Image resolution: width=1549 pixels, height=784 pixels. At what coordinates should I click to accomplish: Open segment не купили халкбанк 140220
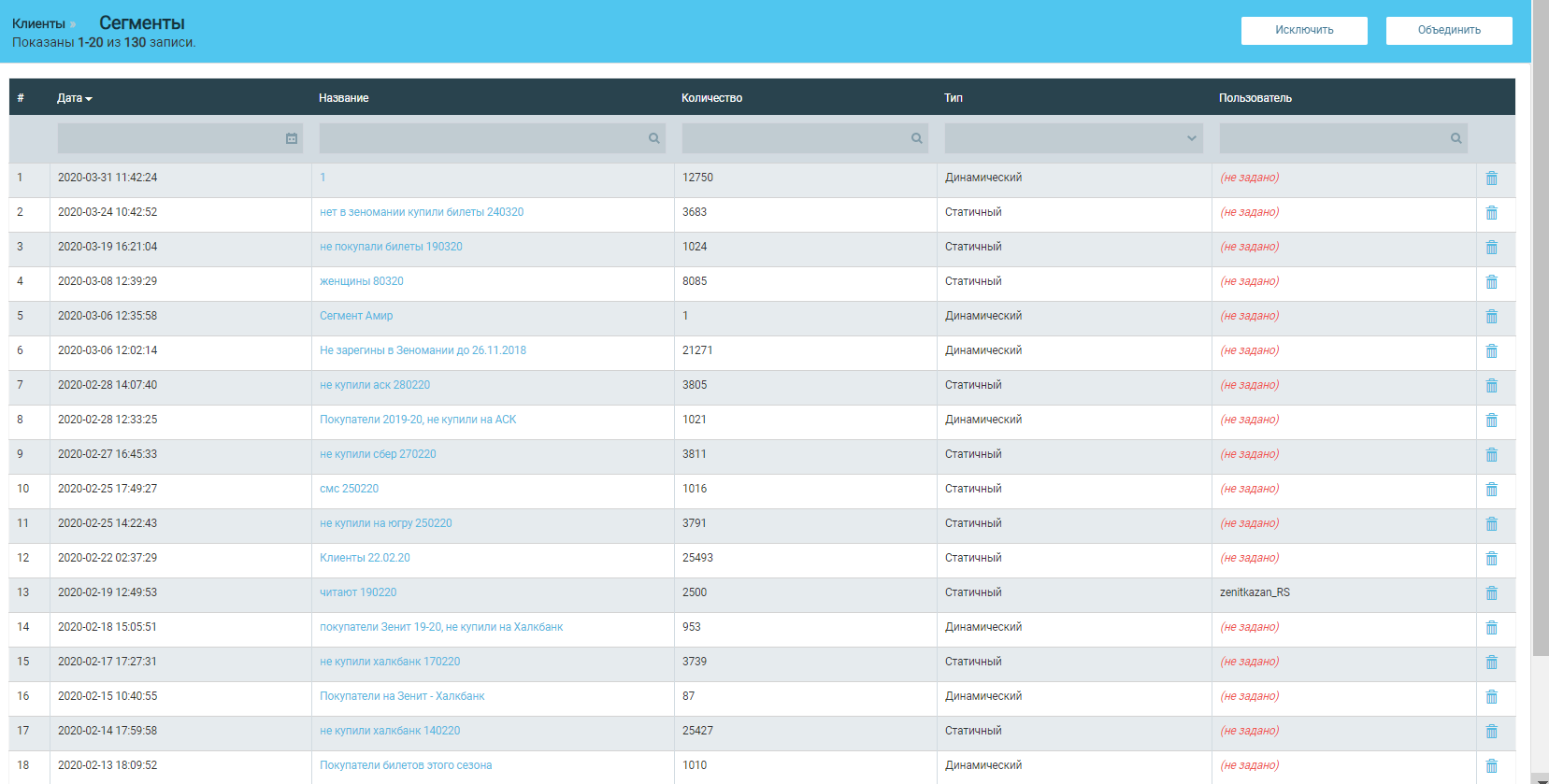(390, 731)
